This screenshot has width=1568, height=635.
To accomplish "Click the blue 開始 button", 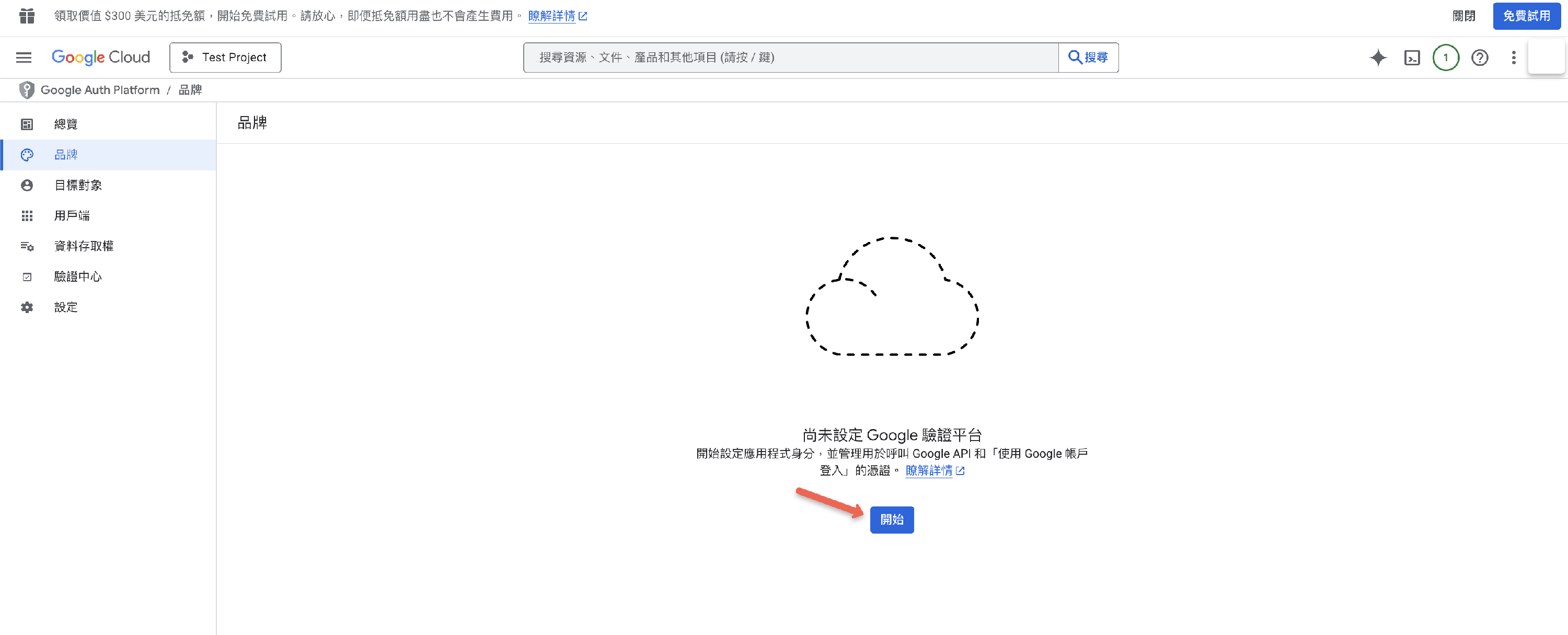I will tap(891, 519).
